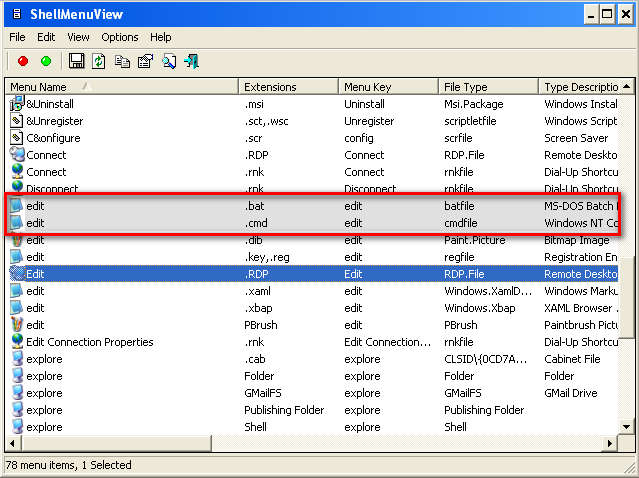639x478 pixels.
Task: Click the horizontal scrollbar right arrow
Action: [611, 443]
